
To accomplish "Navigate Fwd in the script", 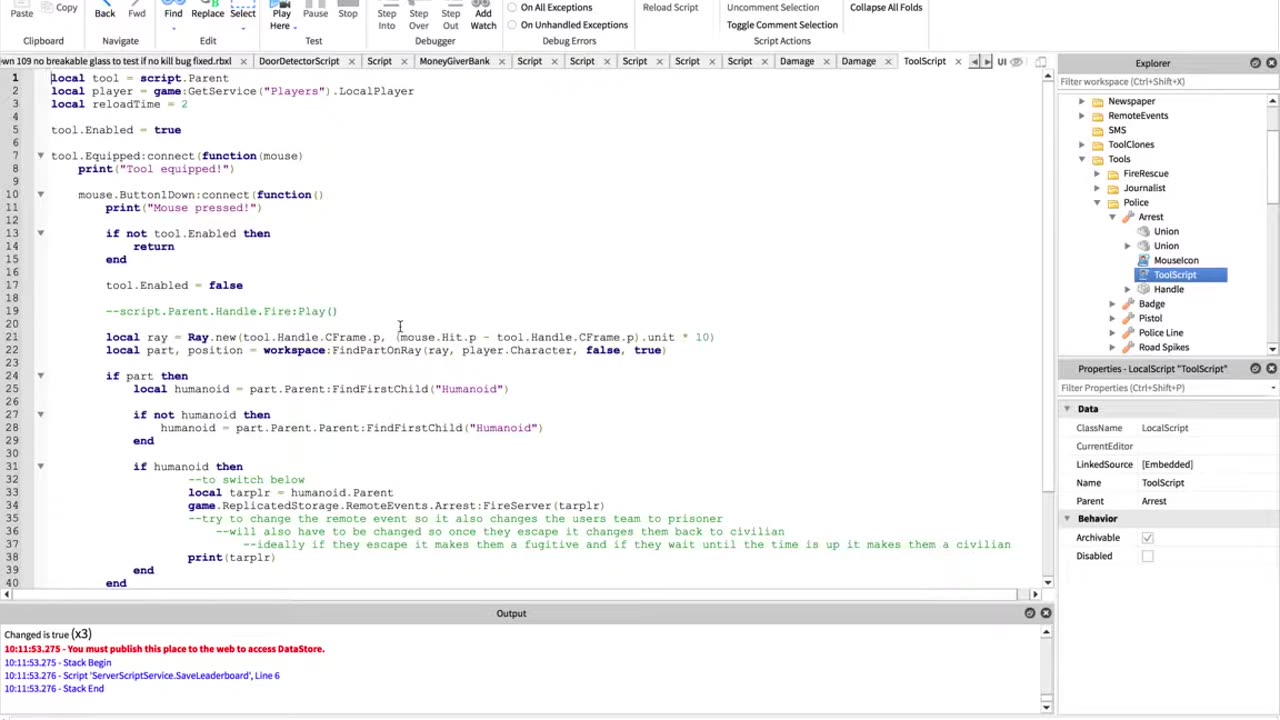I will coord(137,11).
